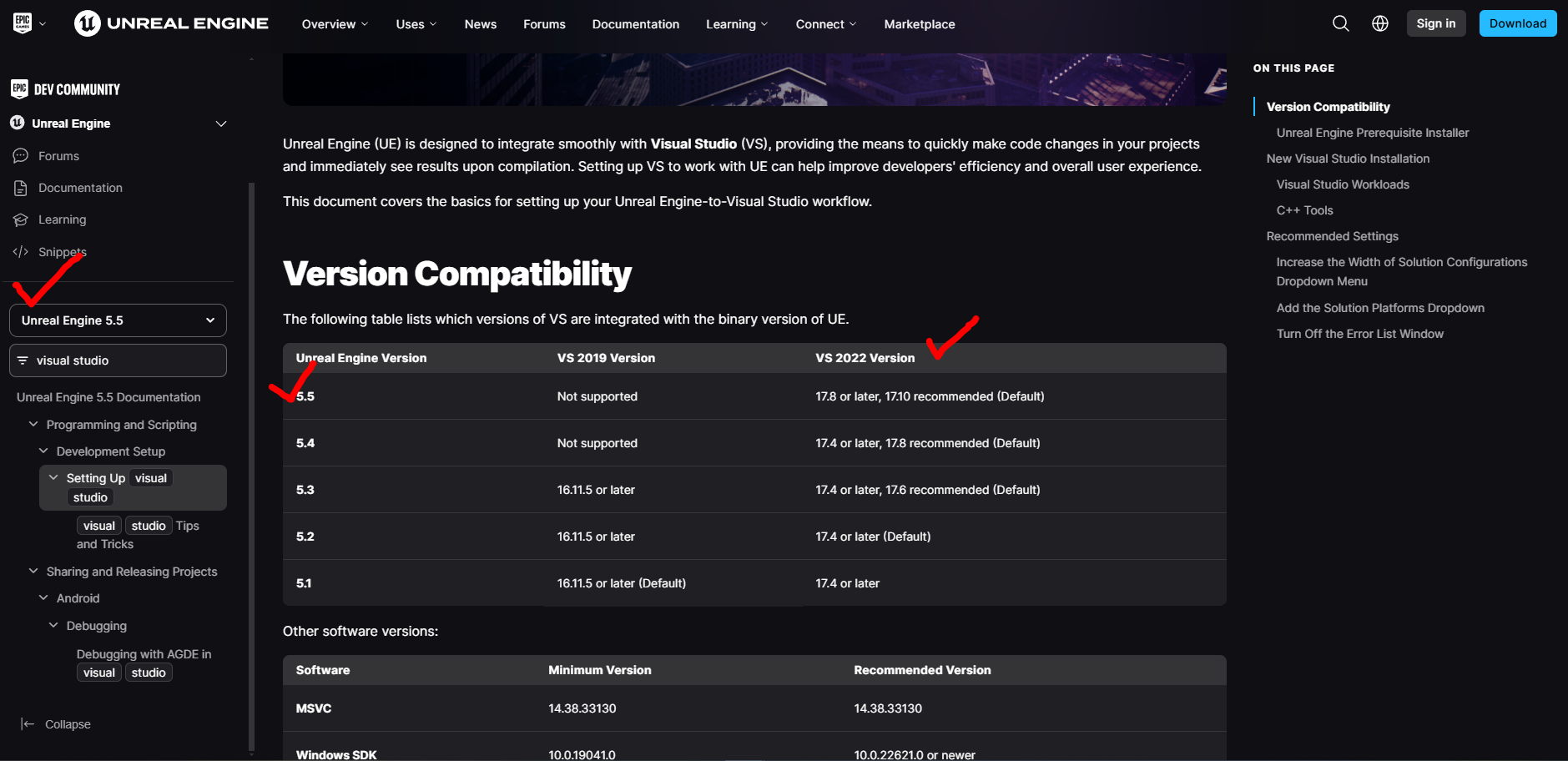Jump to Visual Studio Workloads section
The image size is (1568, 761).
(1343, 184)
